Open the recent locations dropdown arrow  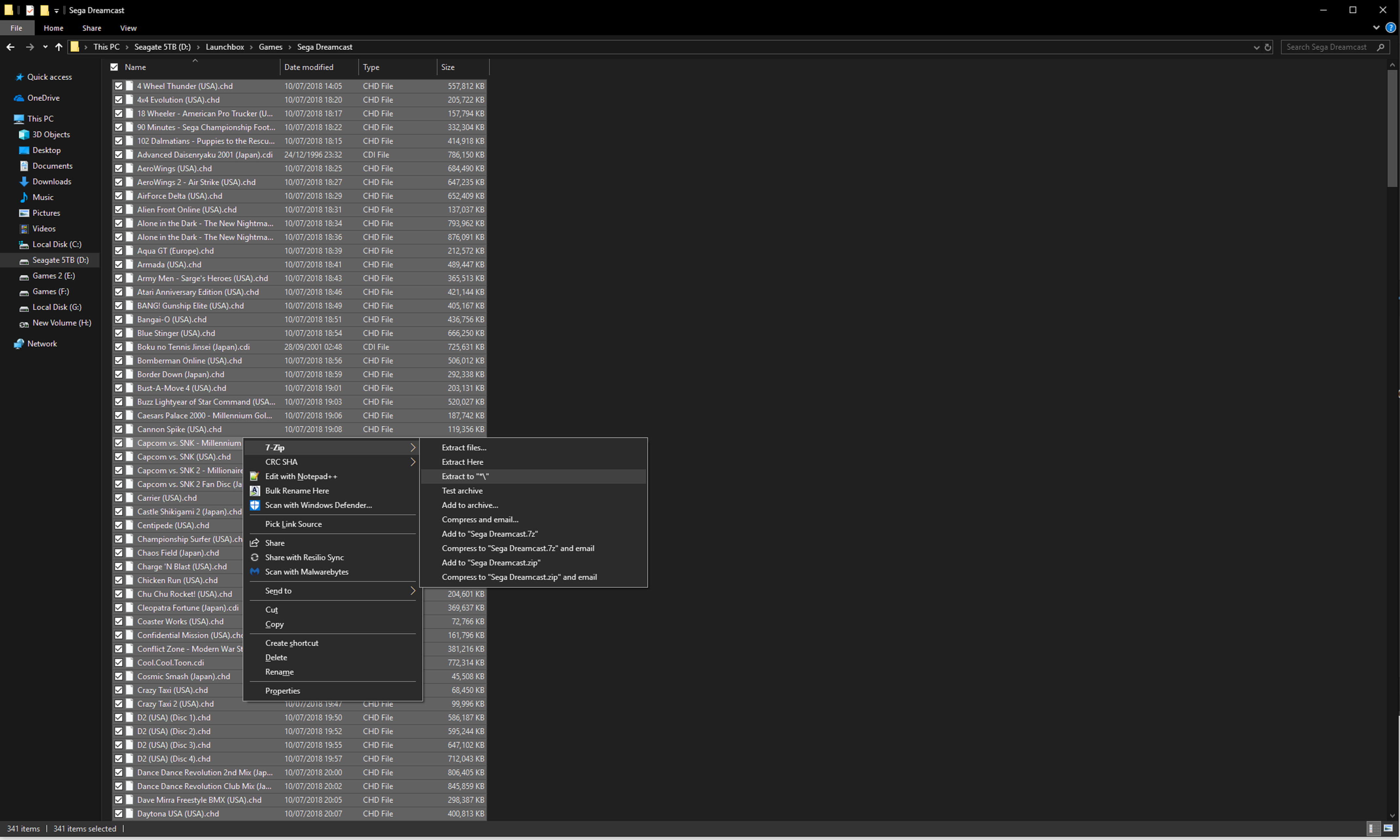45,47
